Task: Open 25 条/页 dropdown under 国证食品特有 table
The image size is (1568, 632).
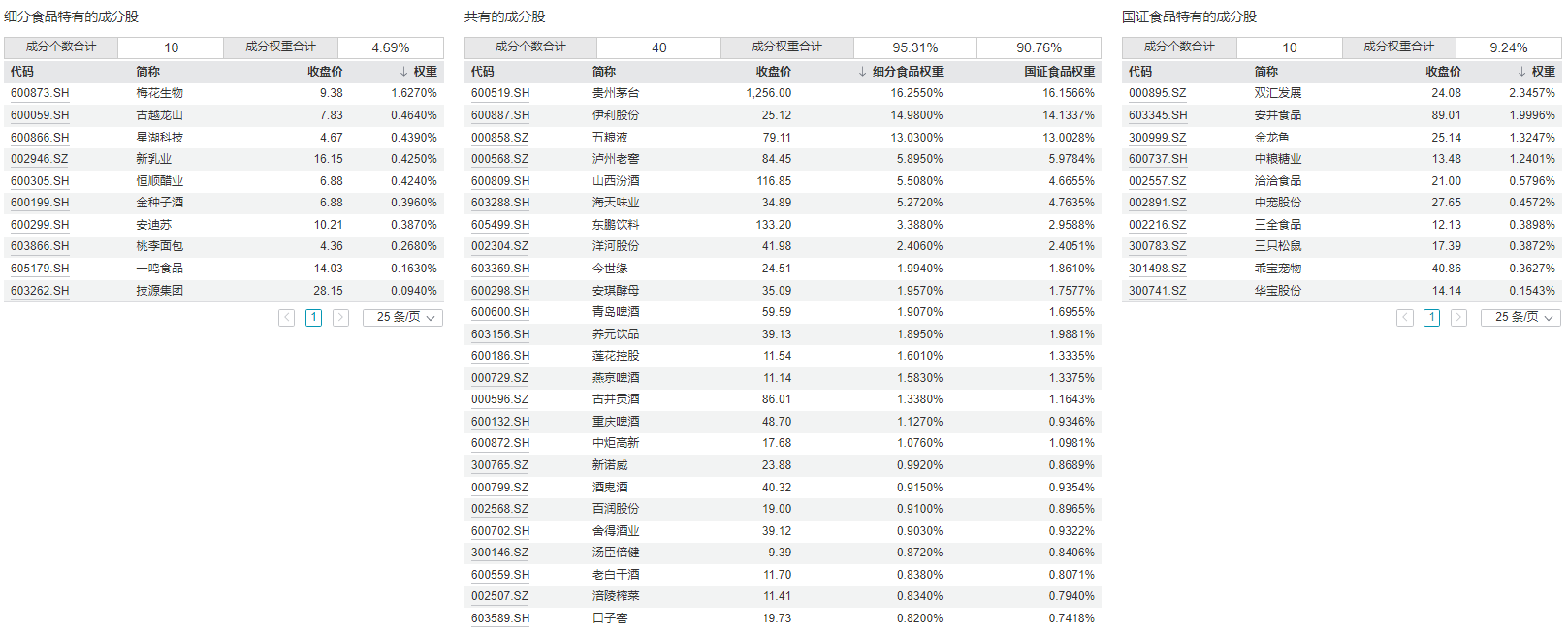Action: 1520,318
